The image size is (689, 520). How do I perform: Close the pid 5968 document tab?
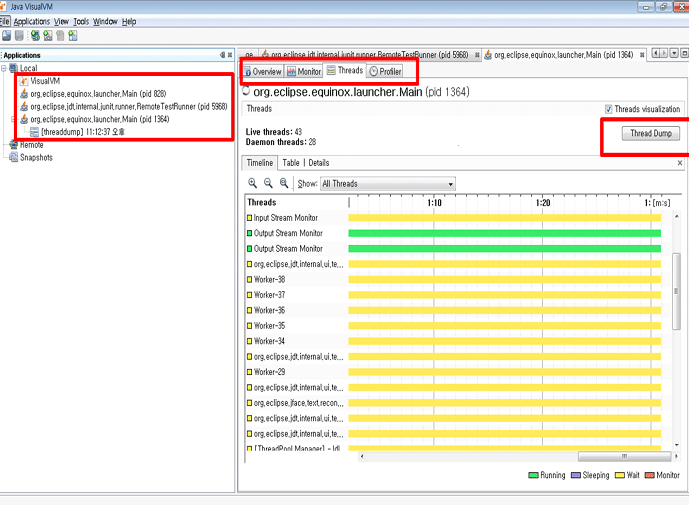(x=477, y=55)
